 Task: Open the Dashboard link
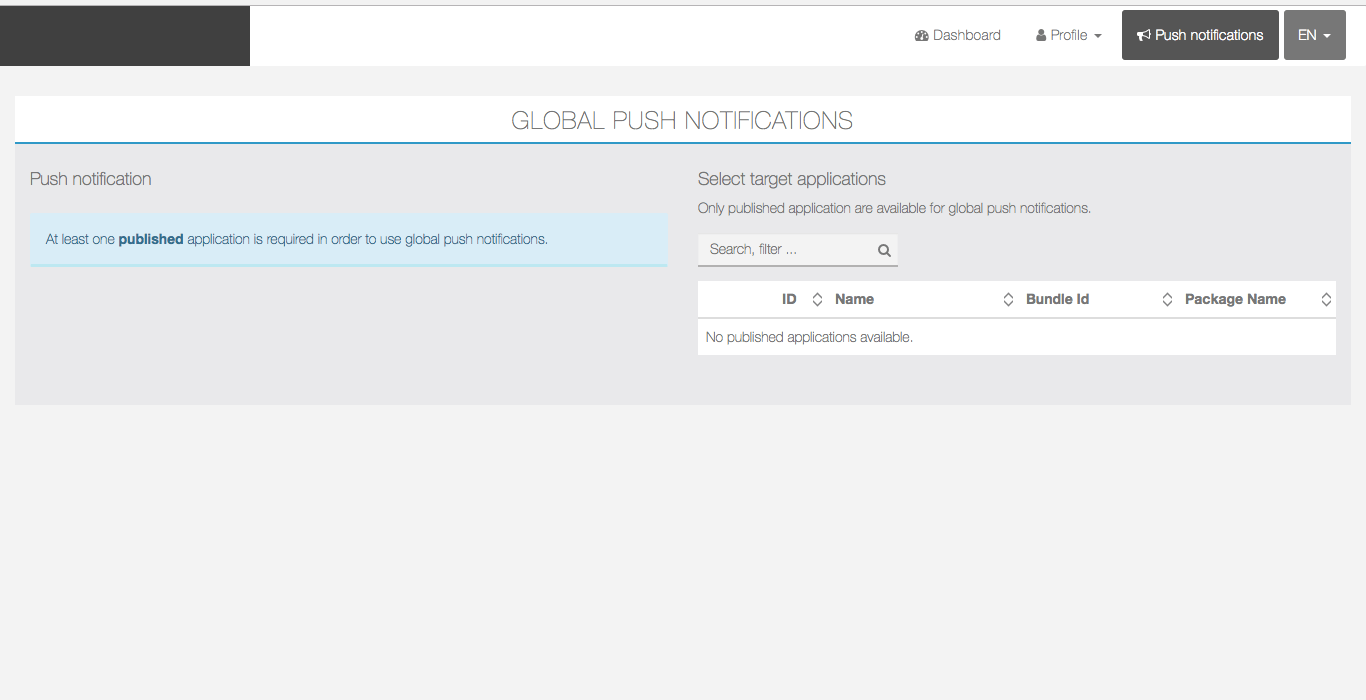tap(957, 35)
